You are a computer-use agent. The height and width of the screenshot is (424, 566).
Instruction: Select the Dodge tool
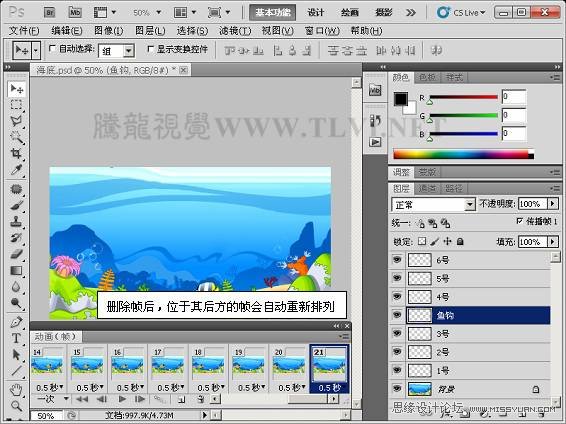point(17,303)
